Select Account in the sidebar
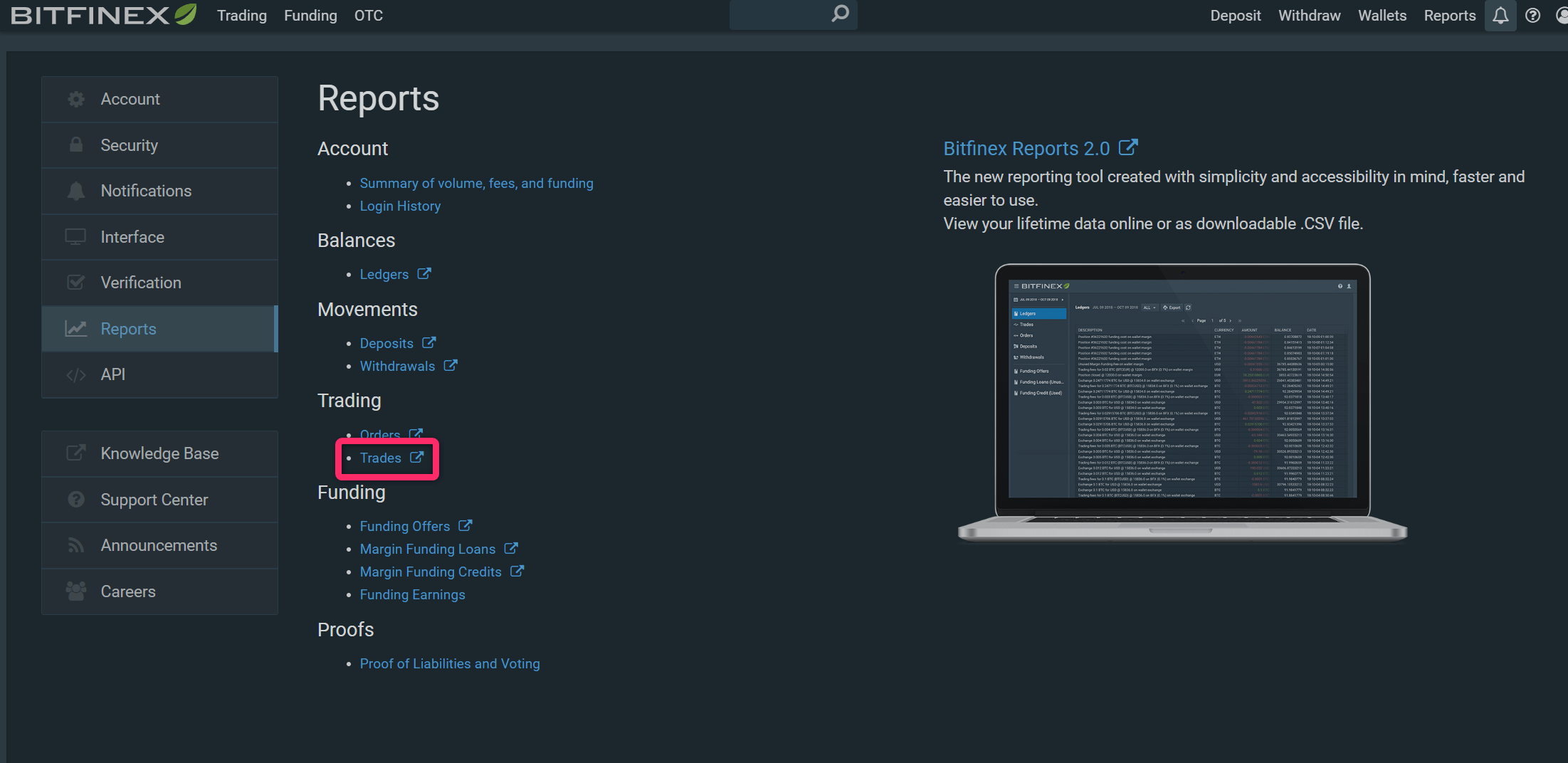This screenshot has height=763, width=1568. pos(159,100)
